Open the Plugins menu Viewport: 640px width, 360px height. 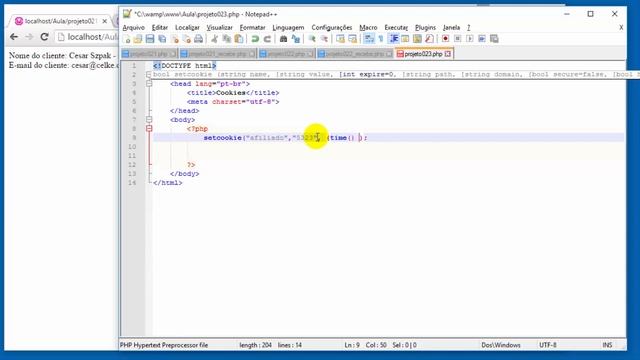point(425,27)
